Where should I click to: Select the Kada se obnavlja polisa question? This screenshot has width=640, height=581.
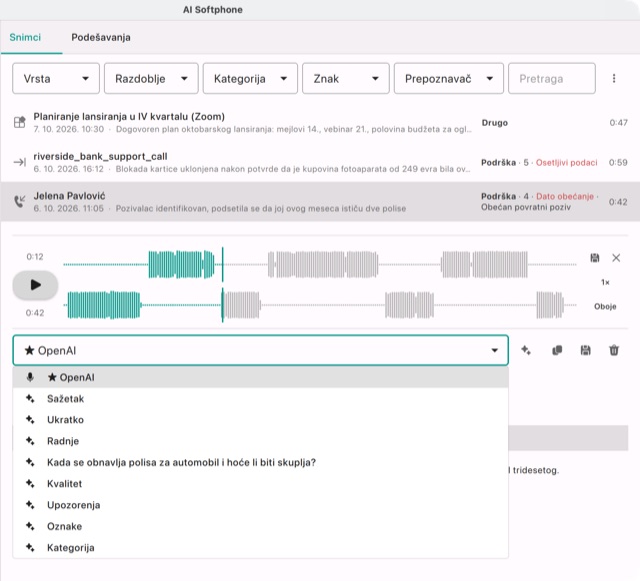tap(260, 462)
